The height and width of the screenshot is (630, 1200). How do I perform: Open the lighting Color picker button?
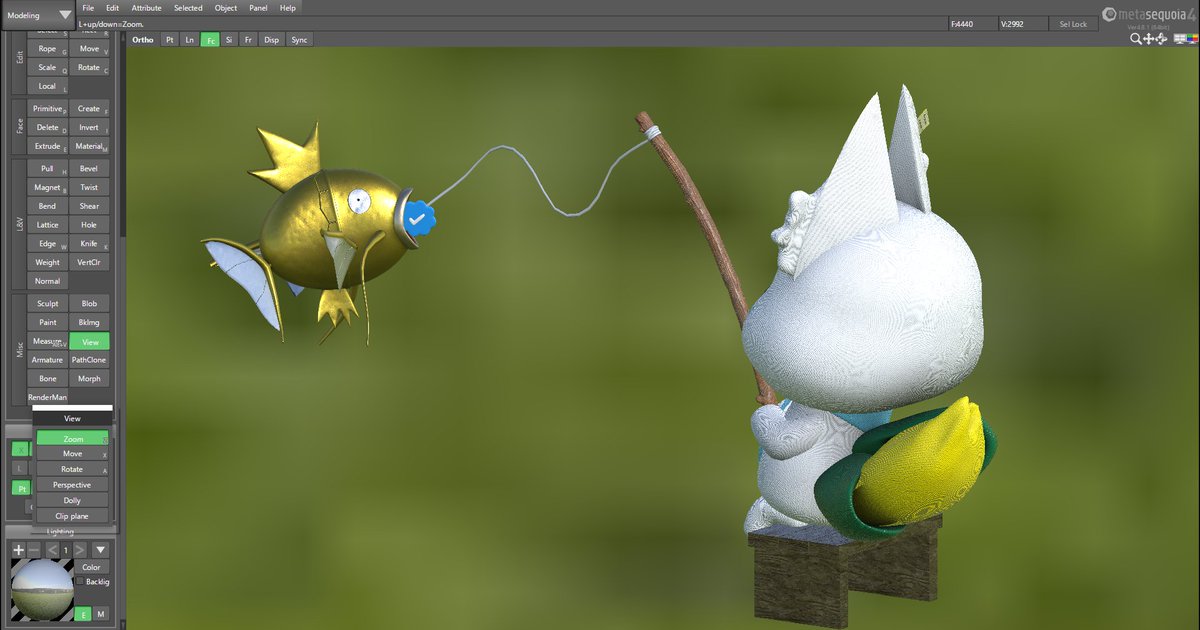(x=92, y=567)
